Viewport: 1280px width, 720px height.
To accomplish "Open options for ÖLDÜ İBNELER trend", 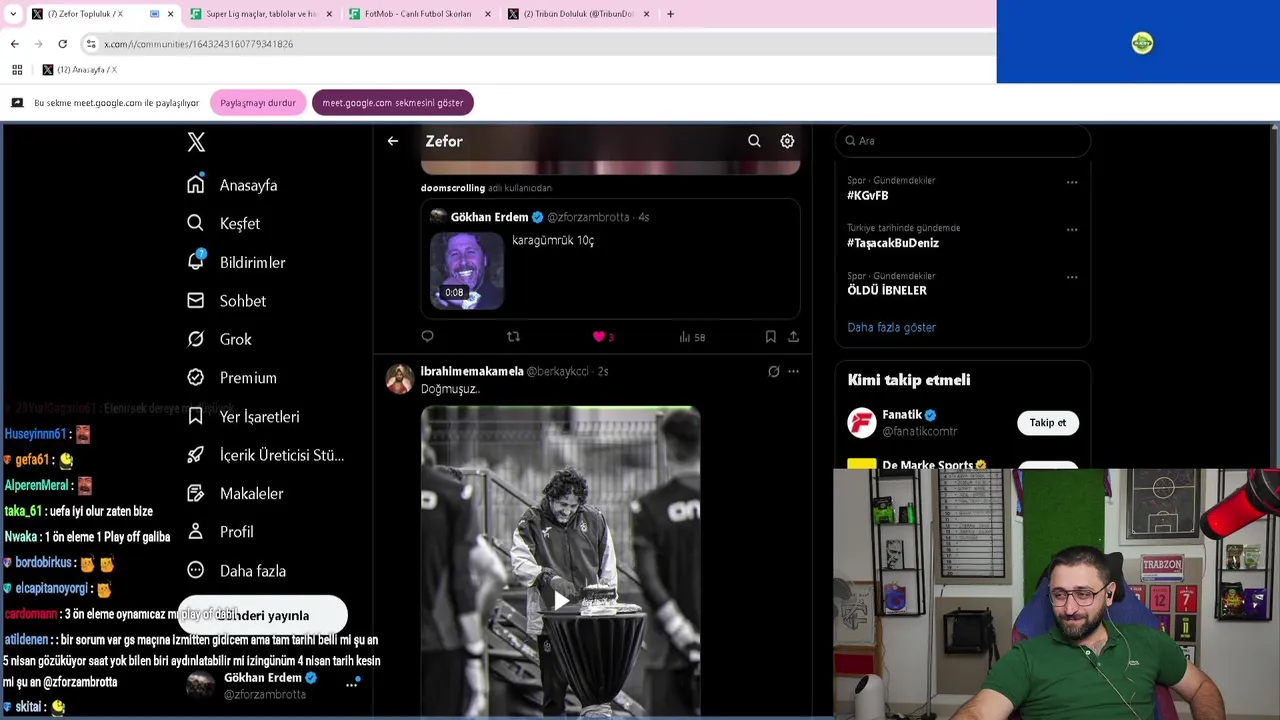I will coord(1072,277).
